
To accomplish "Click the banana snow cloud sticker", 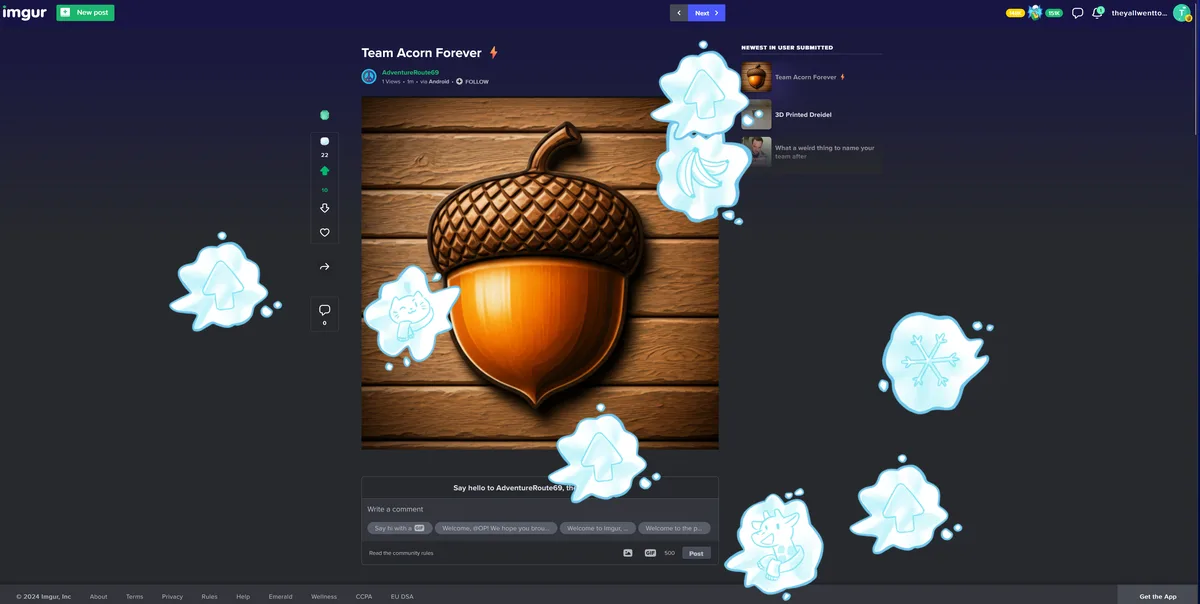I will (702, 178).
